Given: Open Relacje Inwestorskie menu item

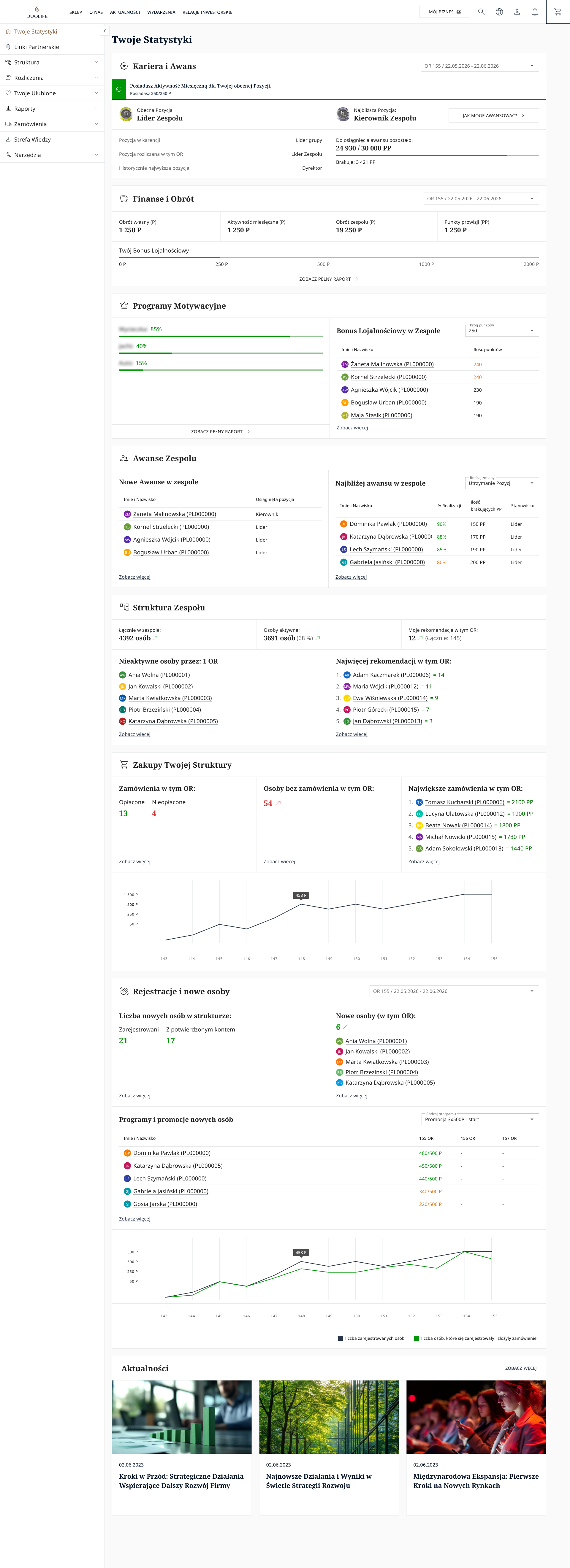Looking at the screenshot, I should [207, 12].
